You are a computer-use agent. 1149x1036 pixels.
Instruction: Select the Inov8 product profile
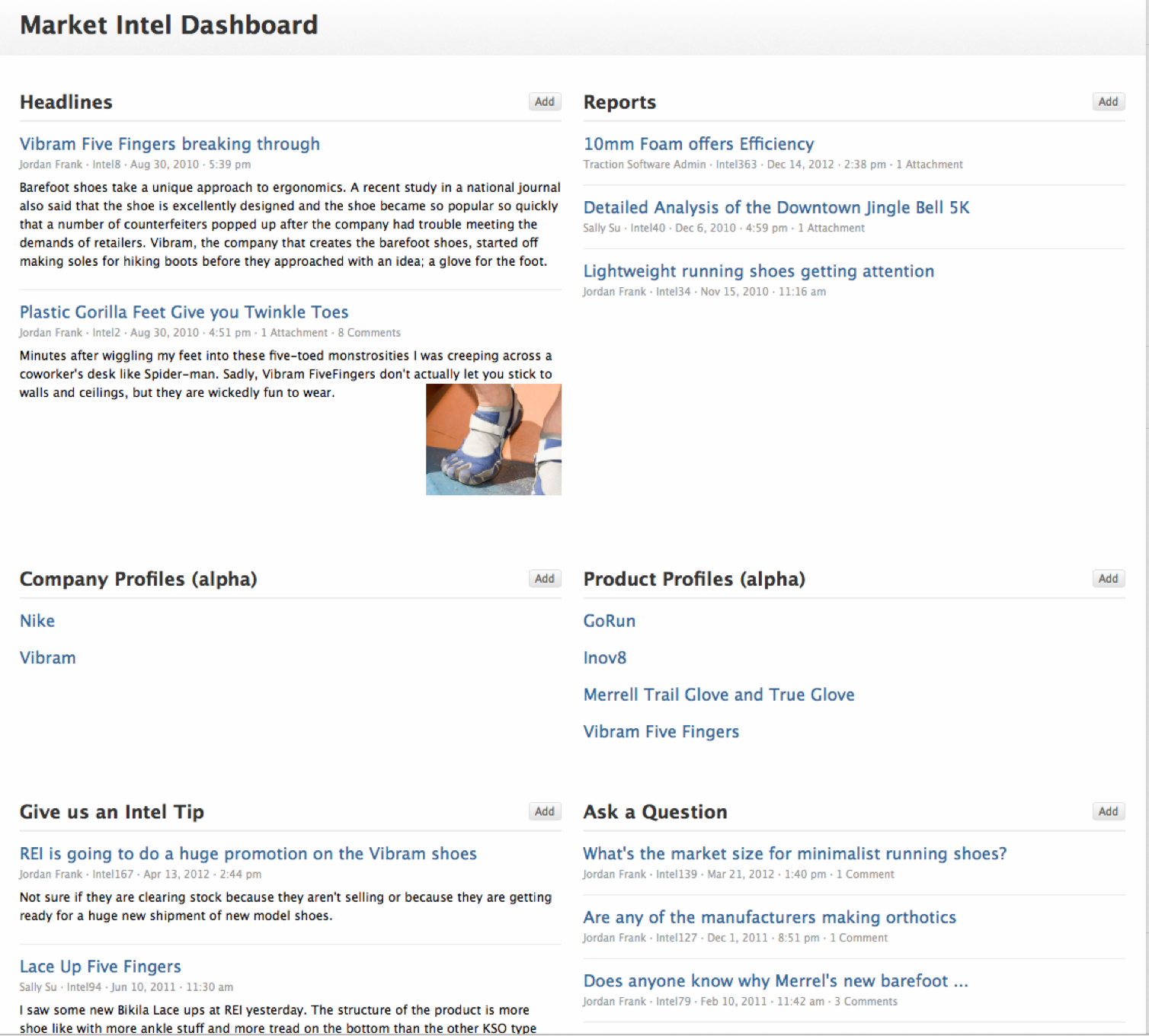pyautogui.click(x=604, y=657)
